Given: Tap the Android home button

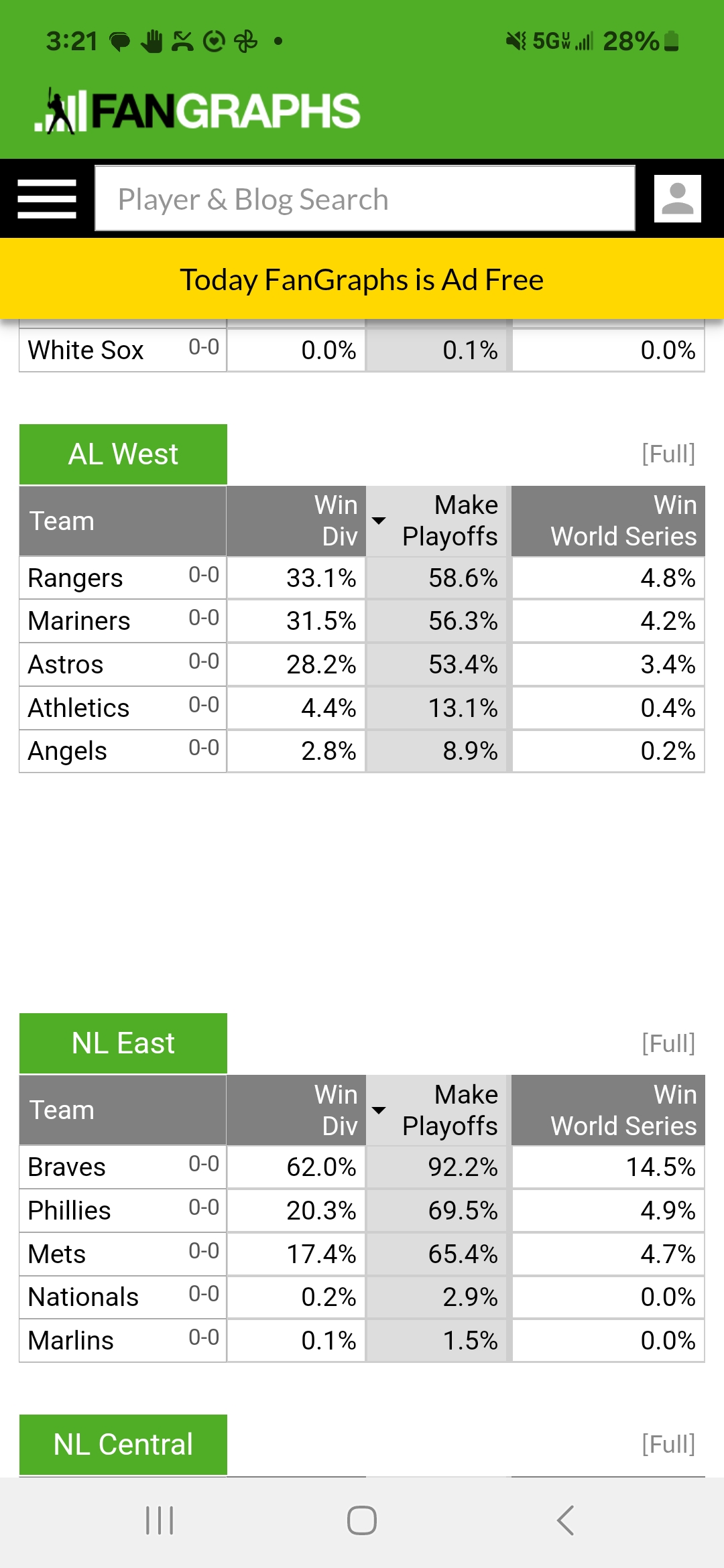Looking at the screenshot, I should click(362, 1520).
